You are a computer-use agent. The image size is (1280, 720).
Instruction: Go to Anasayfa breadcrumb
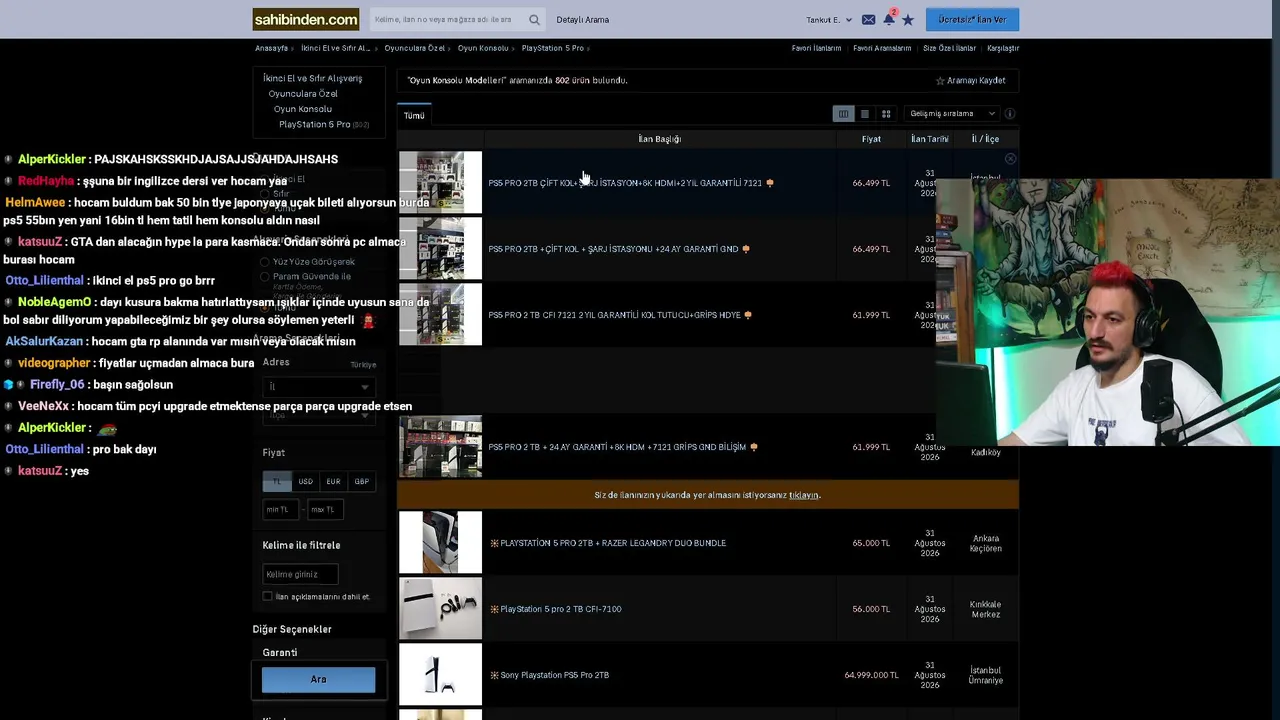pos(271,48)
